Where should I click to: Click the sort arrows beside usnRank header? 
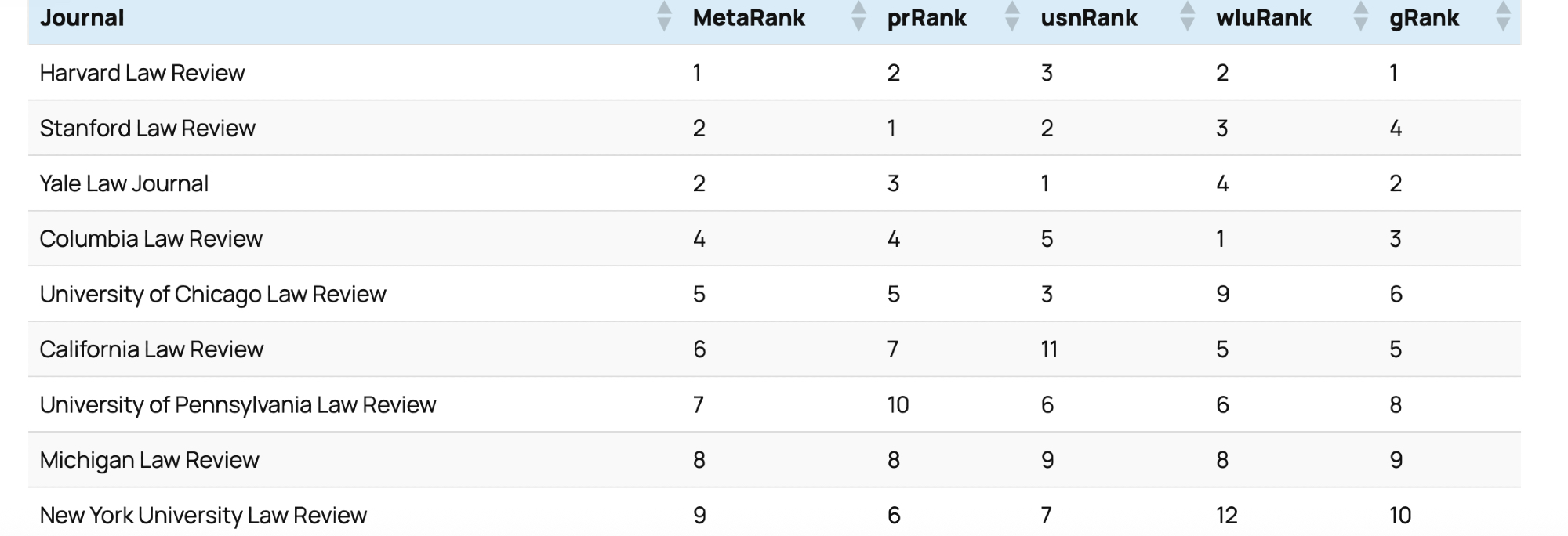[1187, 16]
